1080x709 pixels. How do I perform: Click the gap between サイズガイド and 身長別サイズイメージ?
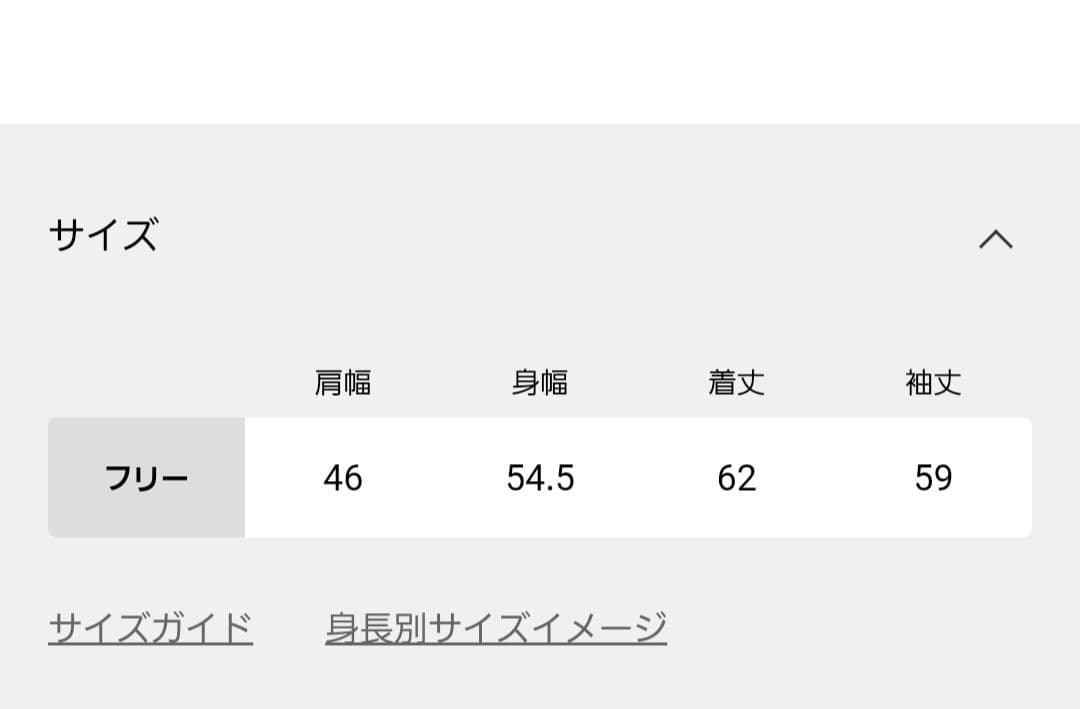[289, 629]
